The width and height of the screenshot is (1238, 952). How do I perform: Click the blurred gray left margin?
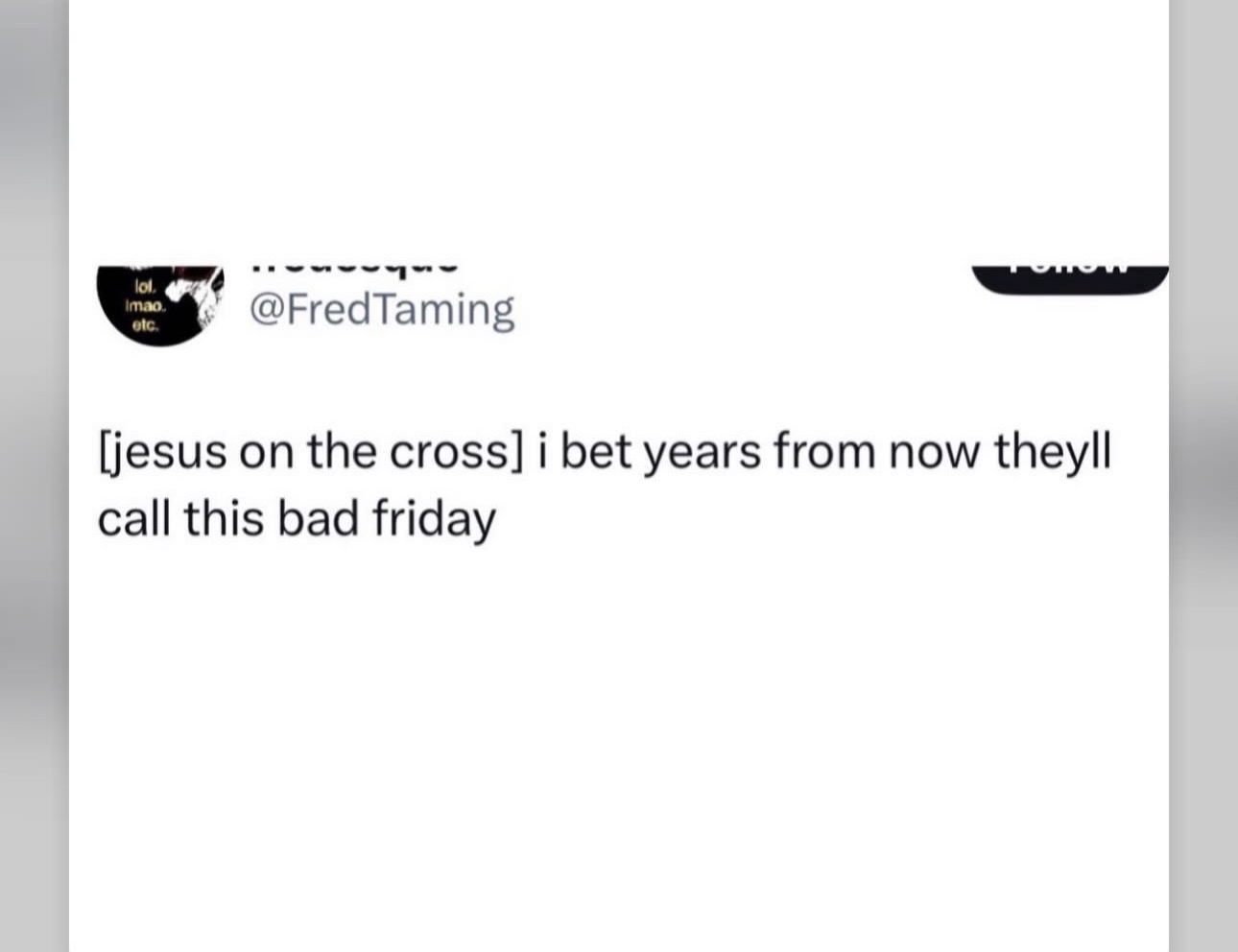[x=34, y=480]
